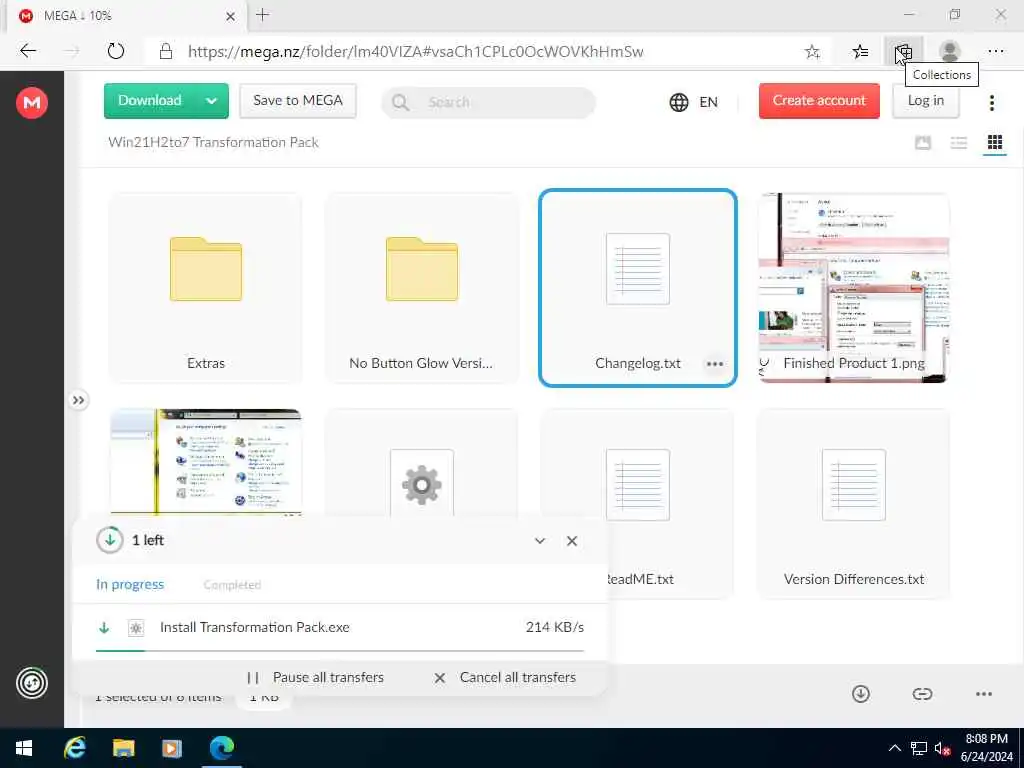
Task: Open Windows Start menu
Action: tap(24, 748)
